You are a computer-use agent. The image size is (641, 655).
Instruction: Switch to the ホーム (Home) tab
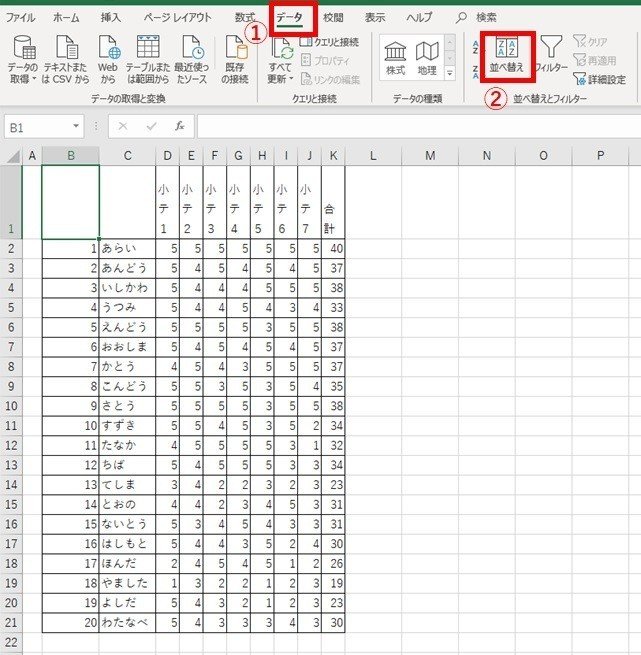pyautogui.click(x=66, y=18)
